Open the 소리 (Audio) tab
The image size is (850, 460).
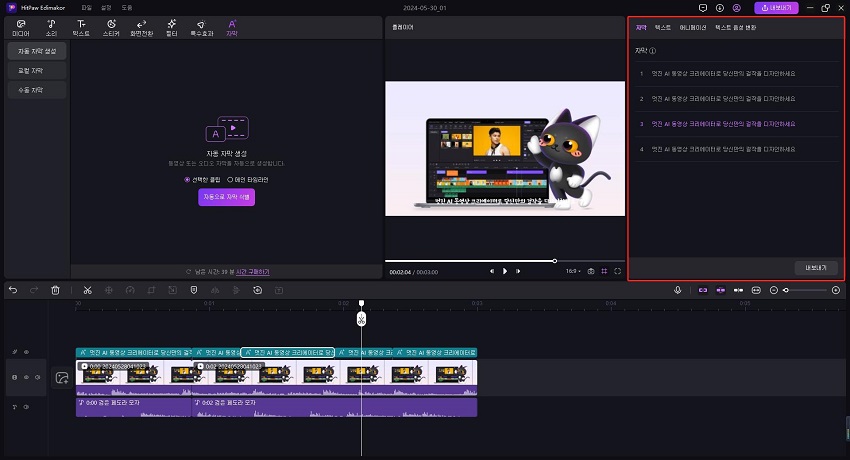coord(51,28)
